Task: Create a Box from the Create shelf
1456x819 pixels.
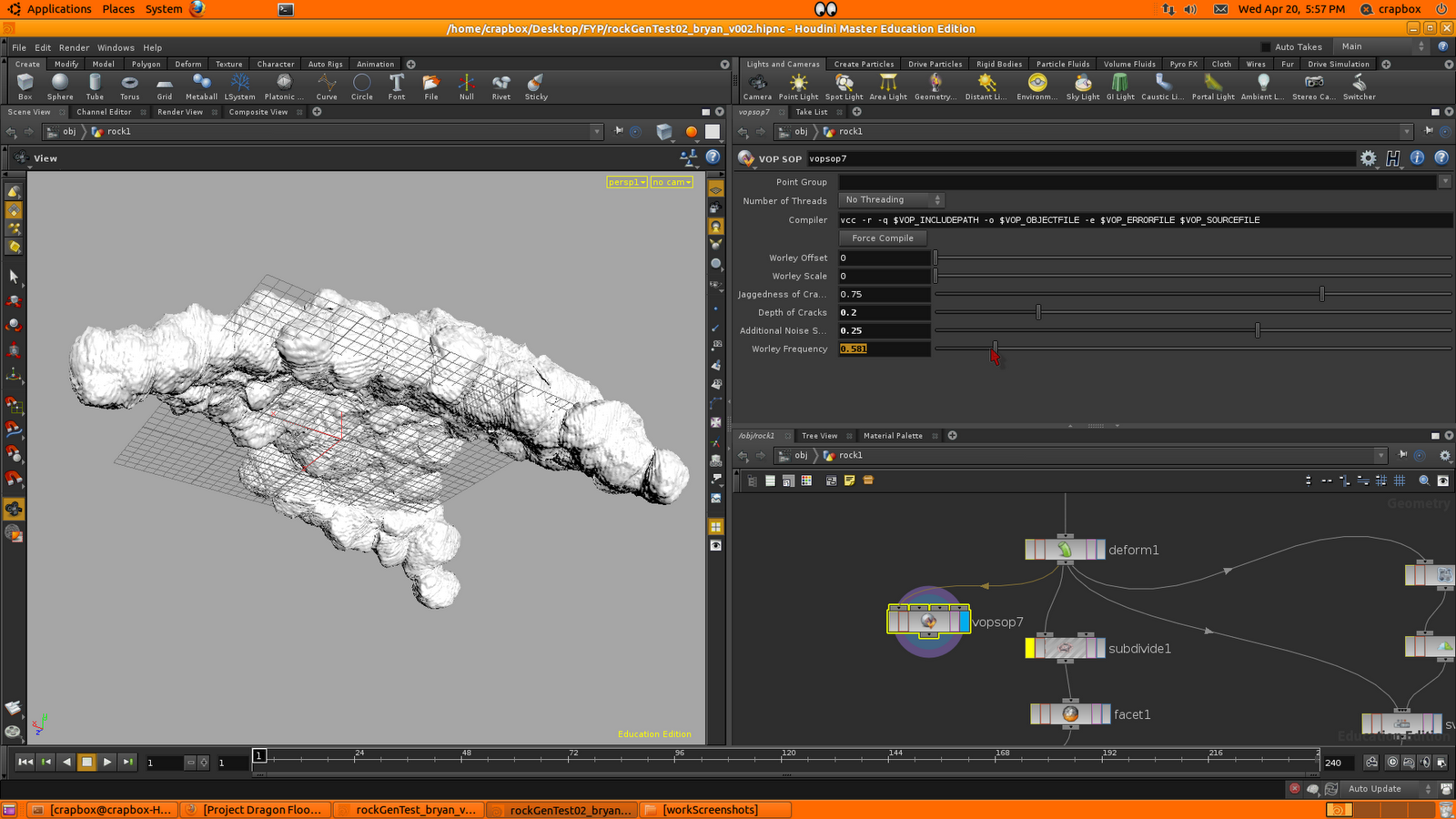Action: [x=25, y=86]
